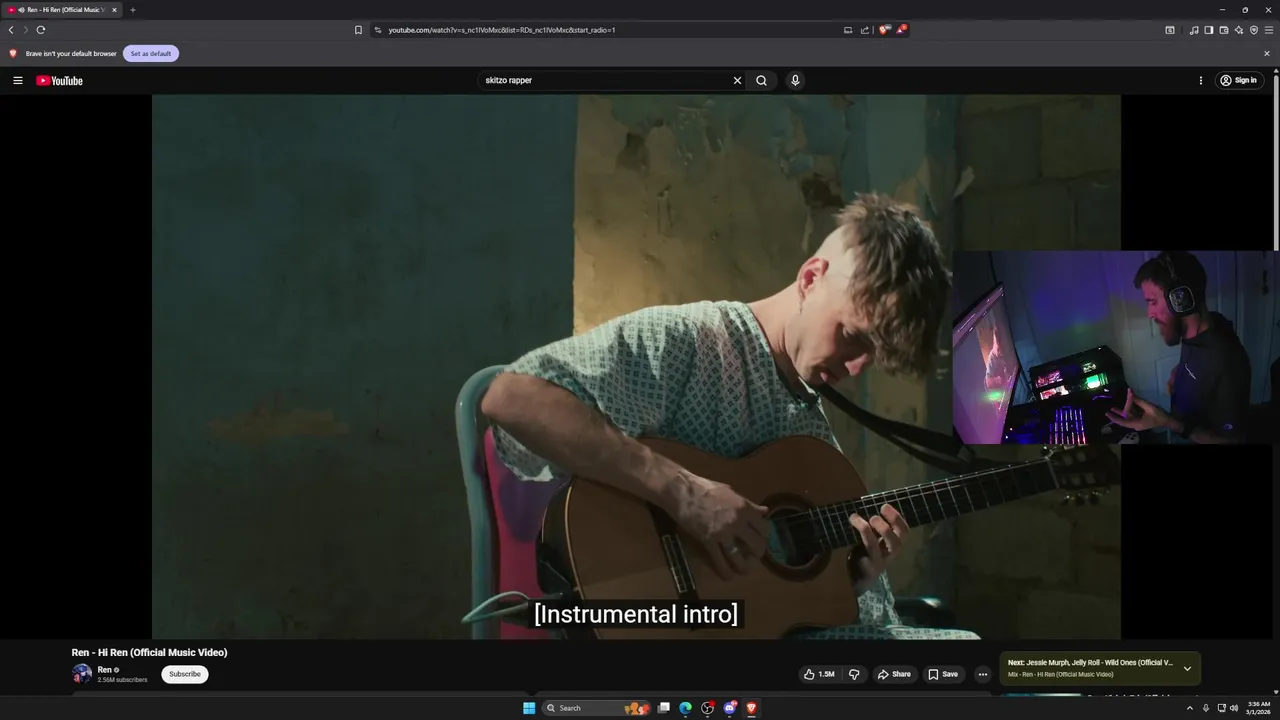The image size is (1280, 720).
Task: Open YouTube settings three-dot menu
Action: [x=1201, y=80]
